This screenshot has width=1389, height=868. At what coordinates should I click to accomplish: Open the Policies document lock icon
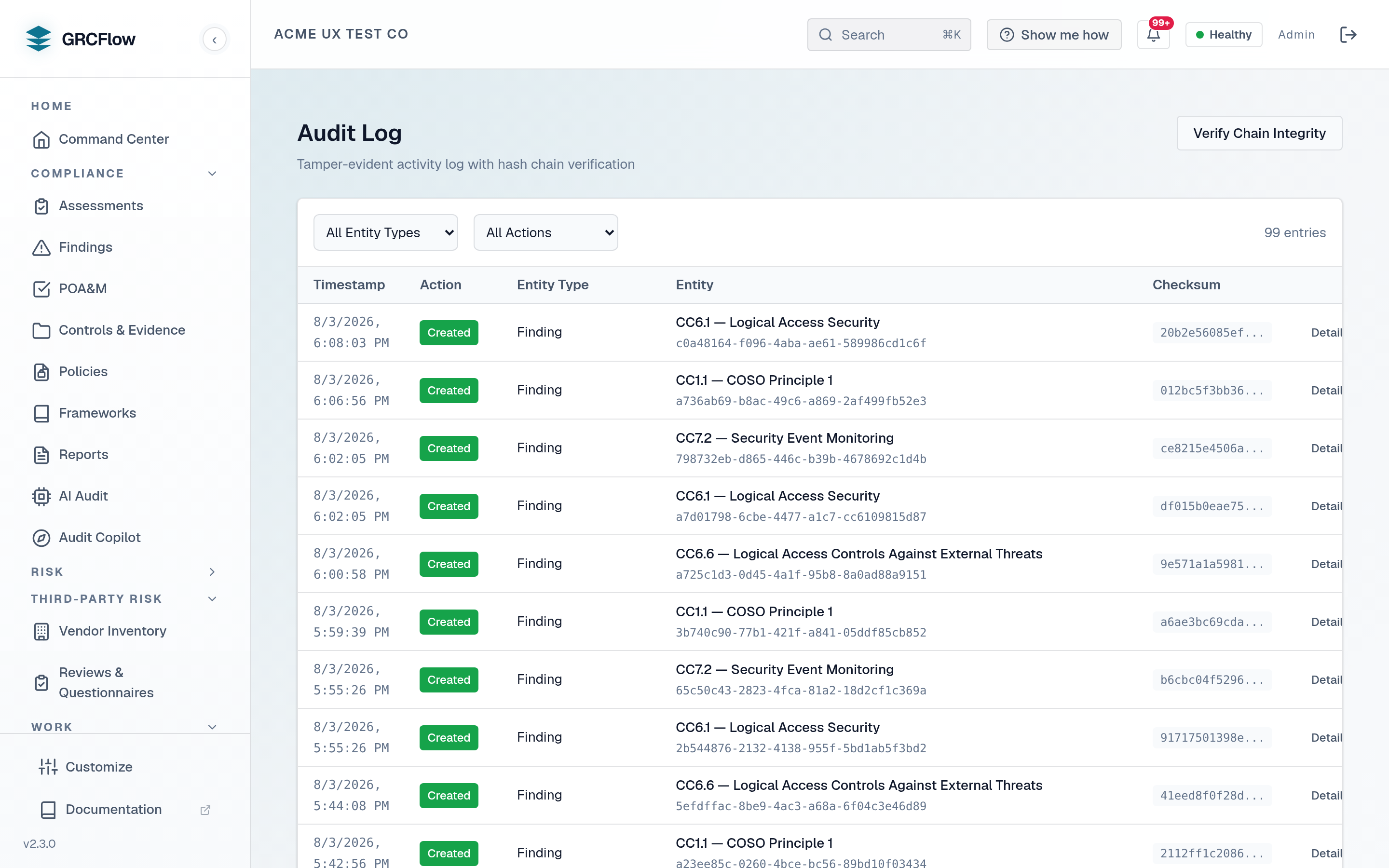tap(41, 372)
